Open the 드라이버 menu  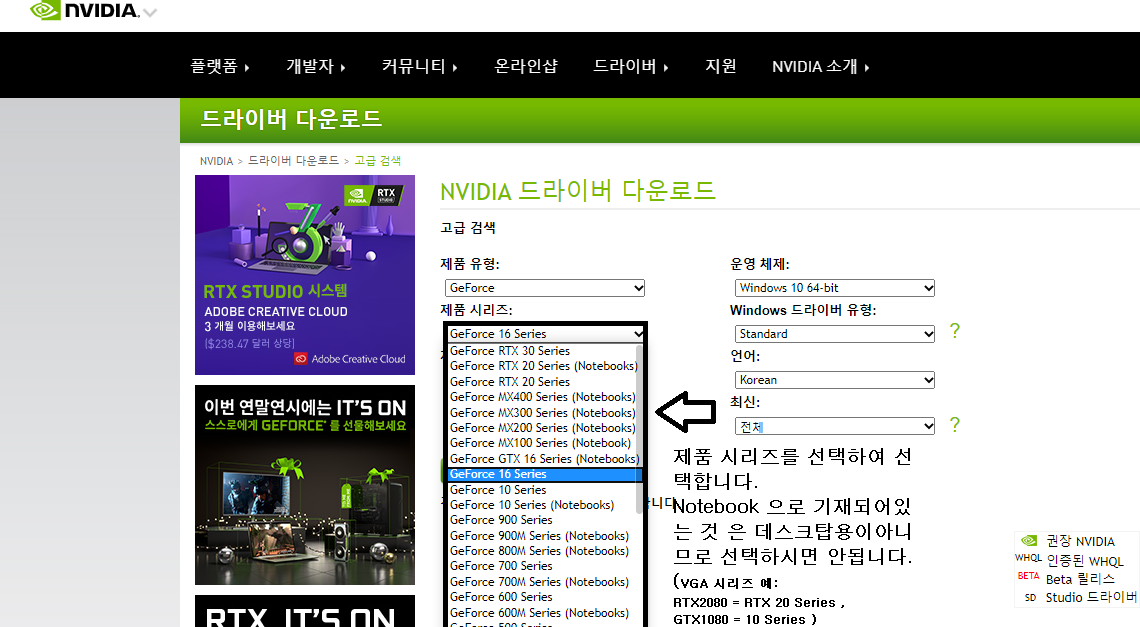630,66
